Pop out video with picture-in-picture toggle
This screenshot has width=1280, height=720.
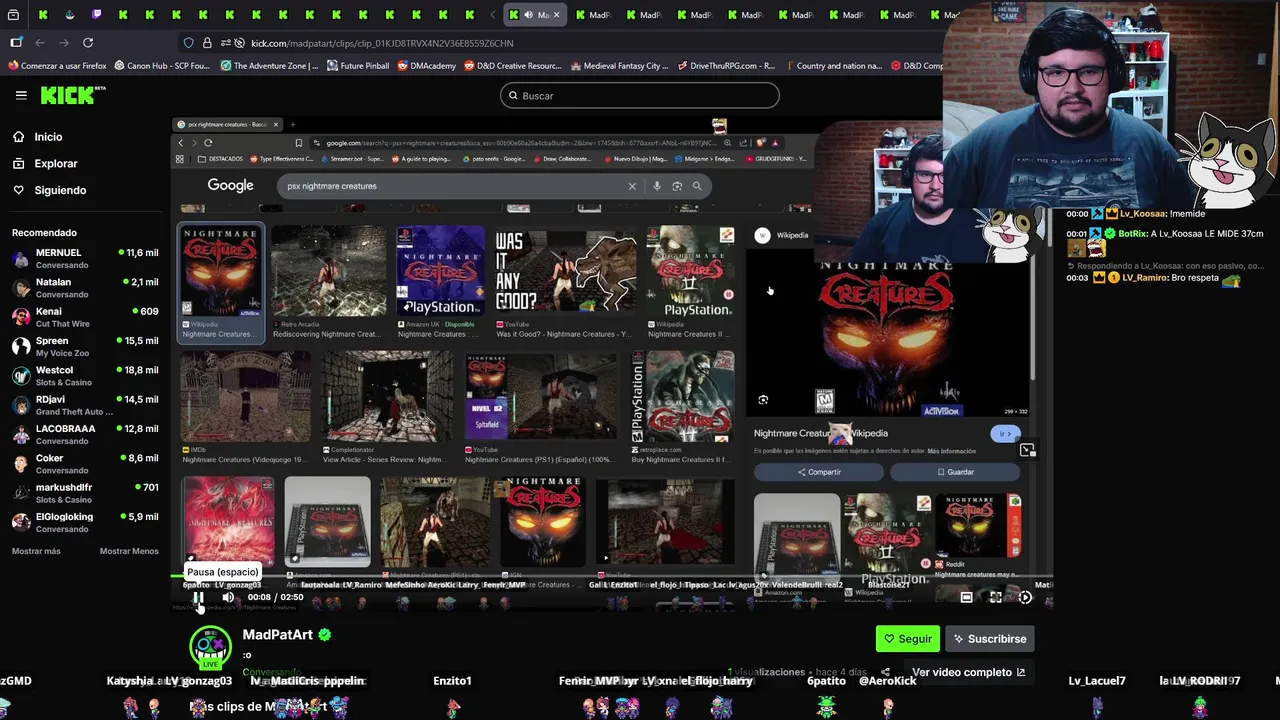(1027, 450)
